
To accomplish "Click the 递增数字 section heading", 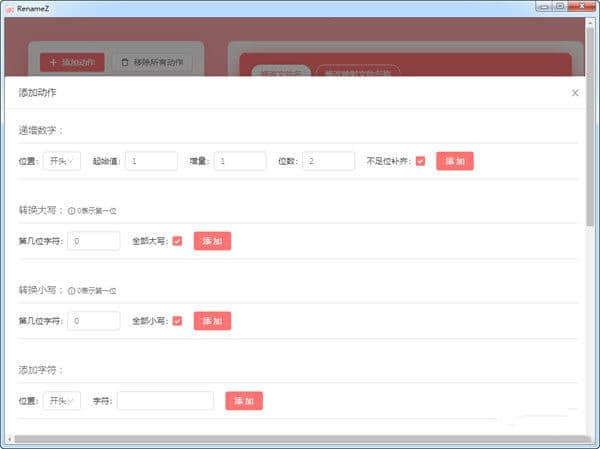I will pyautogui.click(x=41, y=131).
